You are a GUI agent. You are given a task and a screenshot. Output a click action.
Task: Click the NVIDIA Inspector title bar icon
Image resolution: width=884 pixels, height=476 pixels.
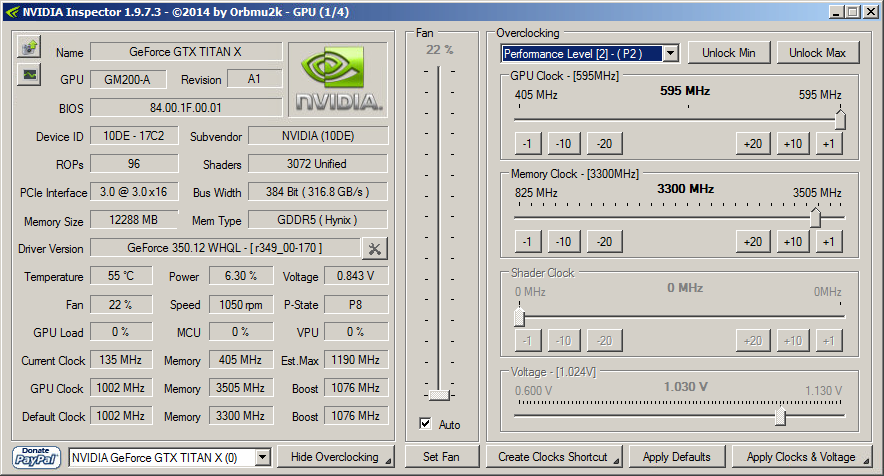(x=12, y=12)
